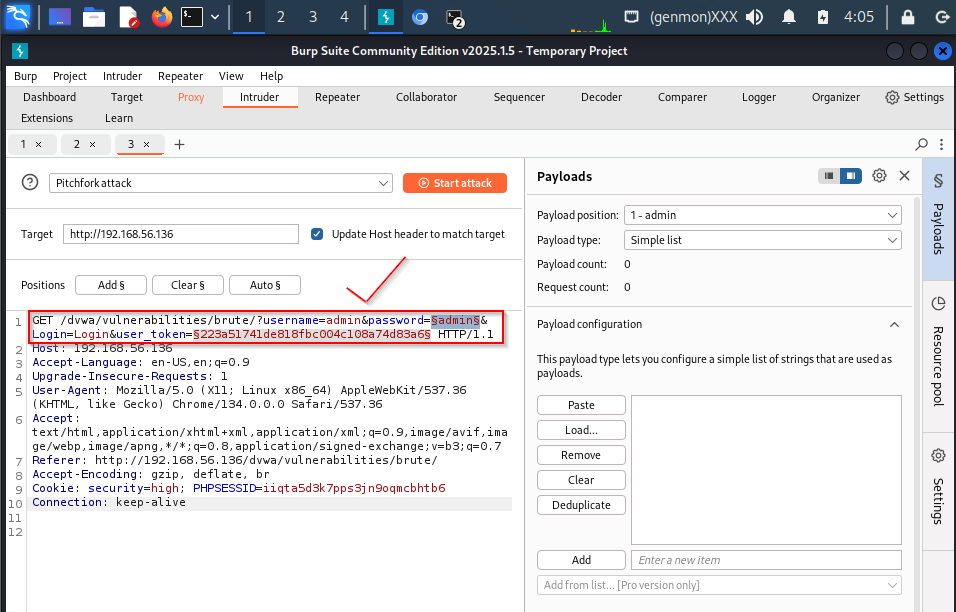The image size is (956, 612).
Task: Open the Intruder tab options kebab menu
Action: tap(942, 144)
